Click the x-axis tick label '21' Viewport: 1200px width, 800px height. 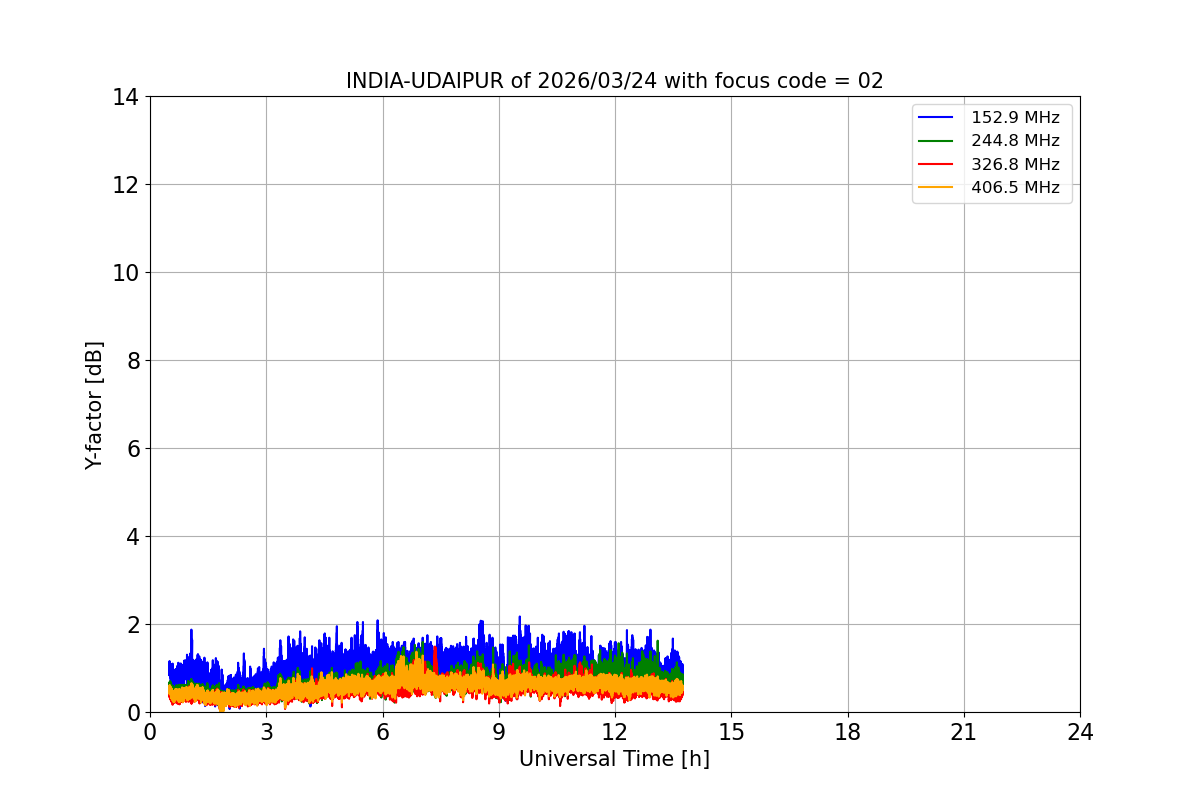[x=964, y=732]
